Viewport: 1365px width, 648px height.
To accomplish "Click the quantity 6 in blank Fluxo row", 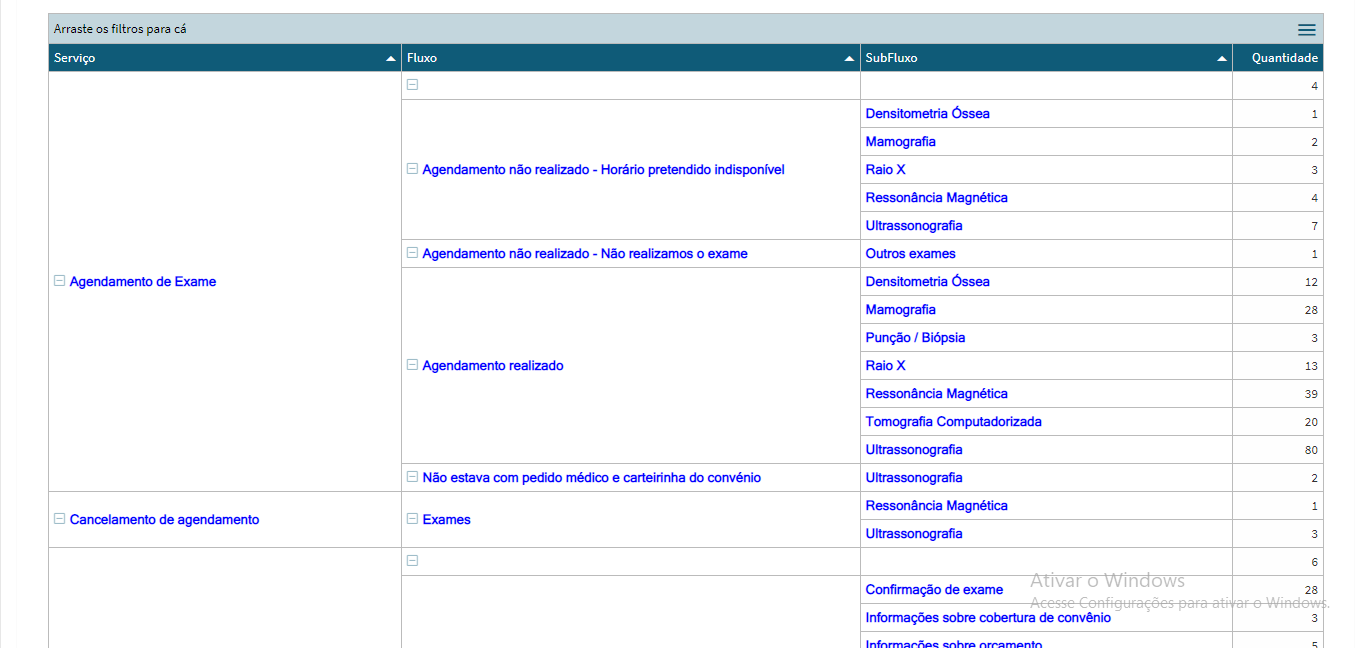I will coord(1314,562).
